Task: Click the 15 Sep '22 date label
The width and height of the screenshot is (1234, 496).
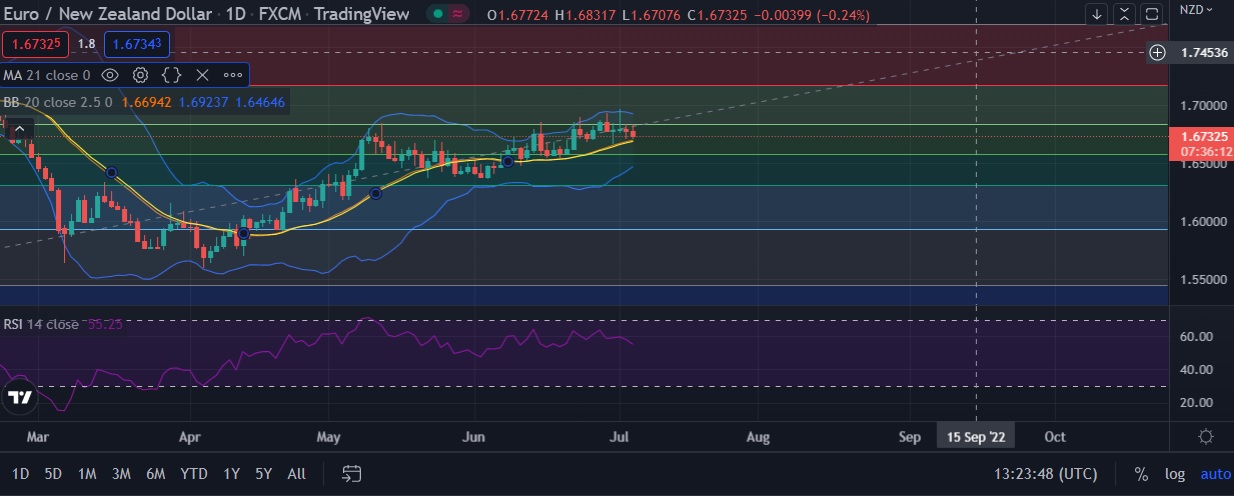Action: click(x=976, y=437)
